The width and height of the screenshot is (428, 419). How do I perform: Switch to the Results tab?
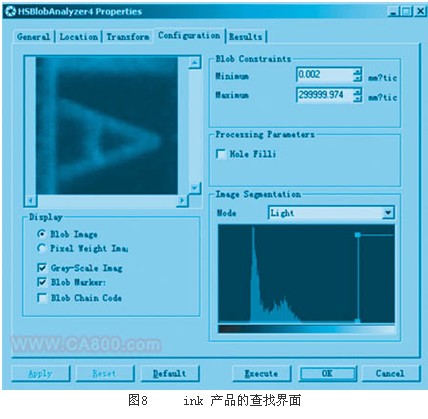point(246,37)
